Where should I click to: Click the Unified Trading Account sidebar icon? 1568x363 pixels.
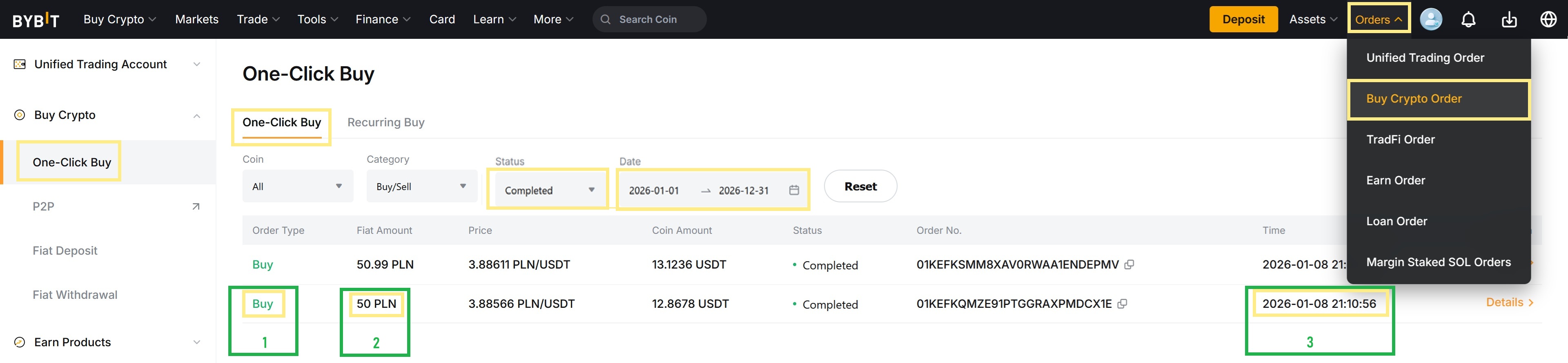(x=20, y=64)
